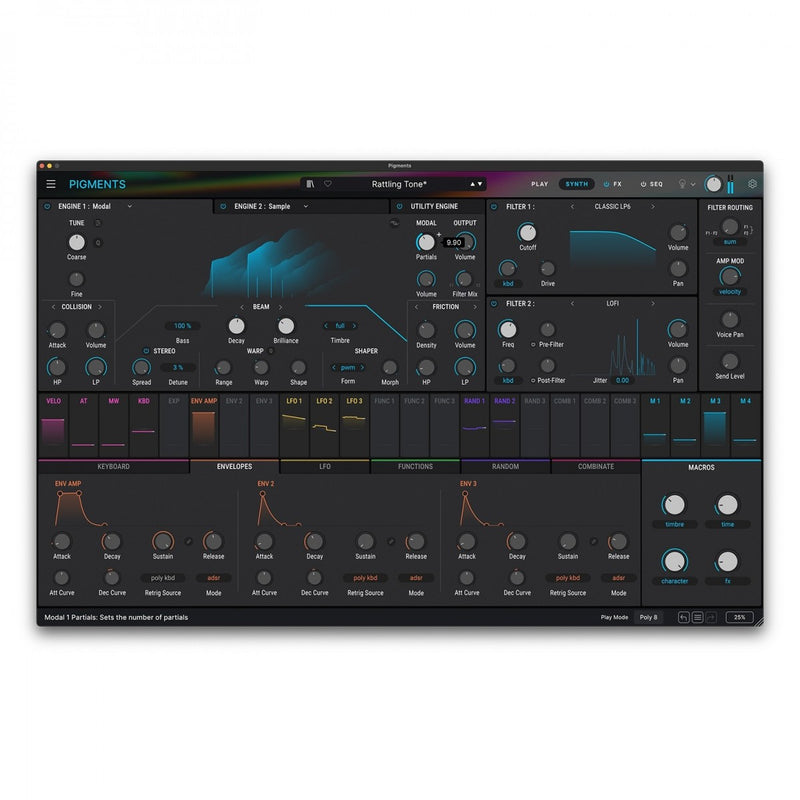
Task: Click the adsr mode button under ENV AMP
Action: 216,577
